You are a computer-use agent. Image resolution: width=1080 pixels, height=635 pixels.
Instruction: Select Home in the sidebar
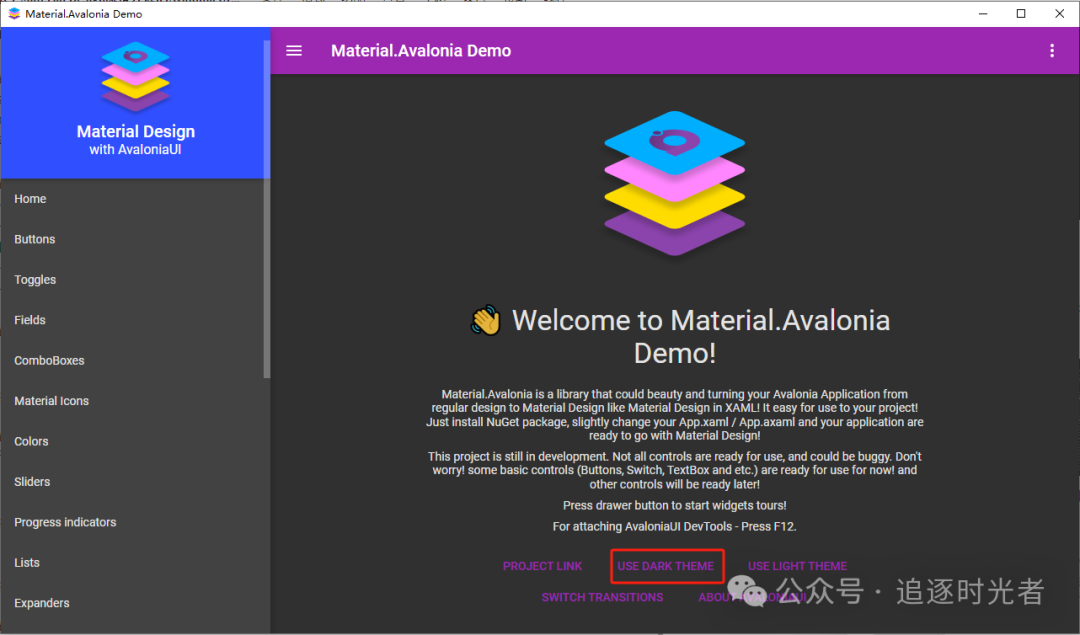(30, 198)
